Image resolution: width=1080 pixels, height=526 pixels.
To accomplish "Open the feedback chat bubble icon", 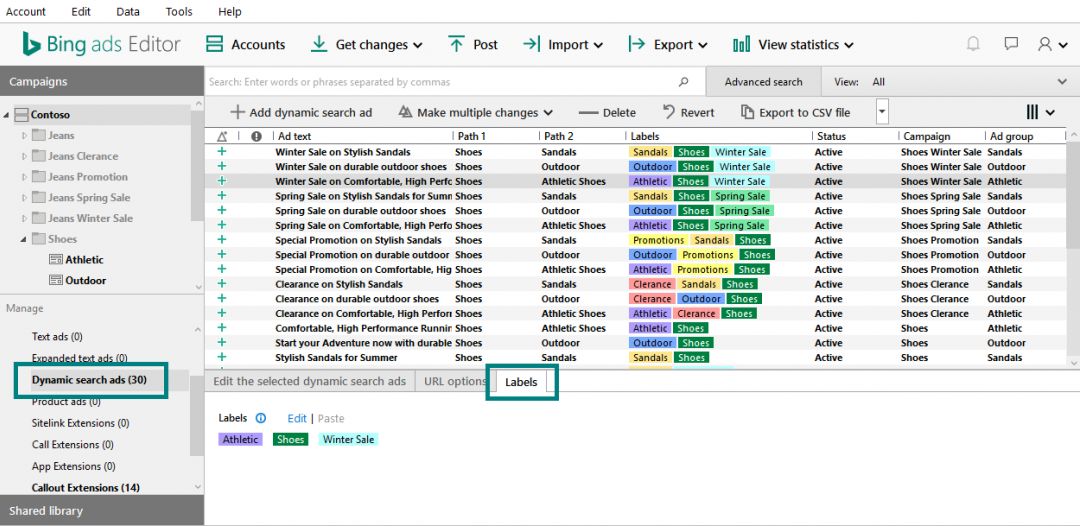I will [1011, 44].
